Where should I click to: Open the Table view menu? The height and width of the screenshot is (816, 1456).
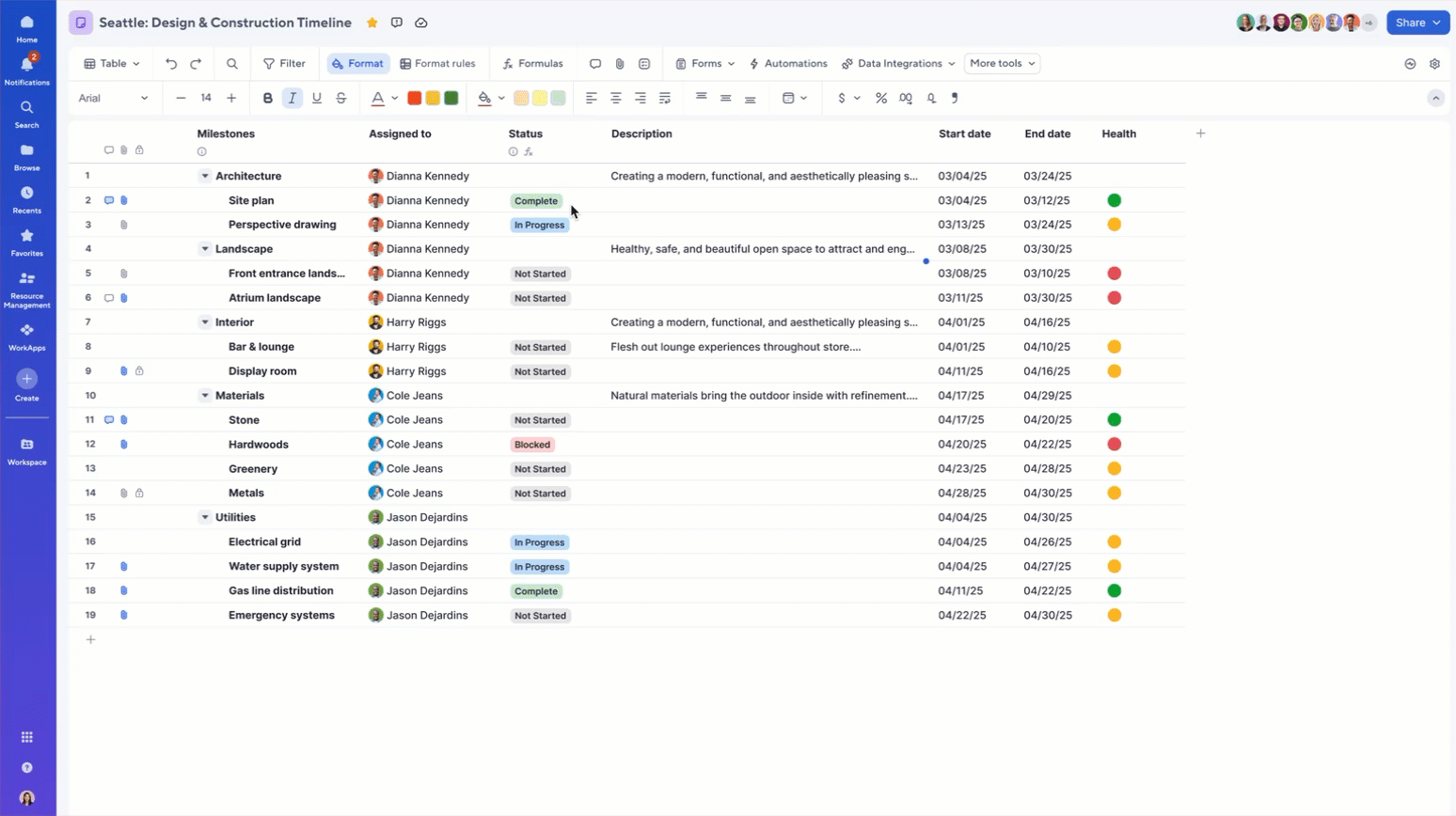[110, 63]
